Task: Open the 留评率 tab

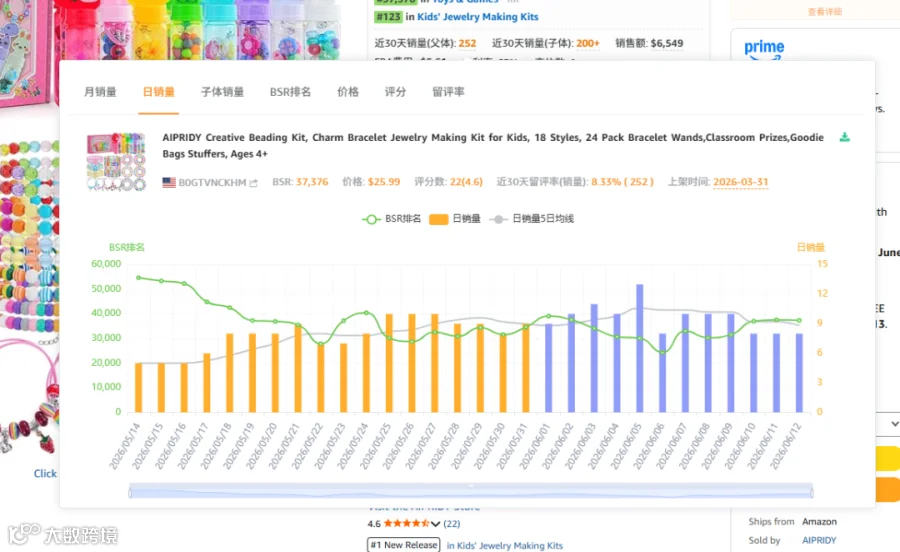Action: pos(448,92)
